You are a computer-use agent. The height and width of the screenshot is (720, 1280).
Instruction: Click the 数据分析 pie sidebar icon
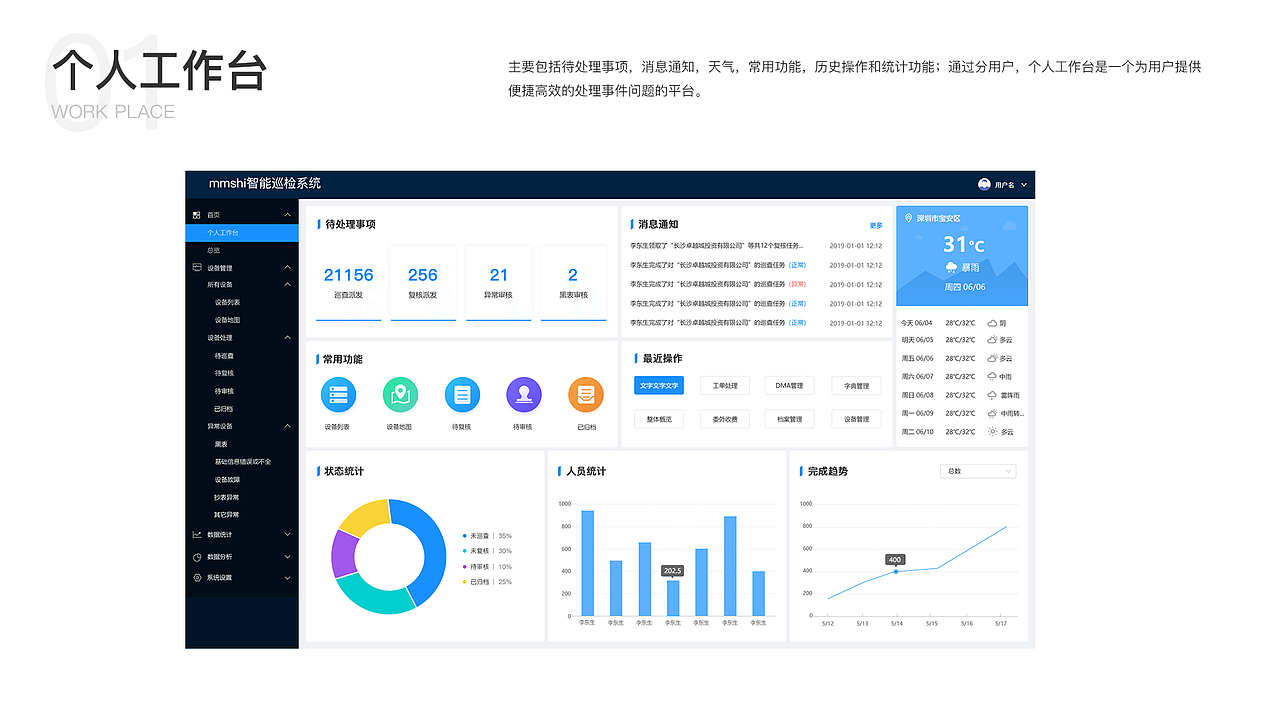click(x=197, y=556)
